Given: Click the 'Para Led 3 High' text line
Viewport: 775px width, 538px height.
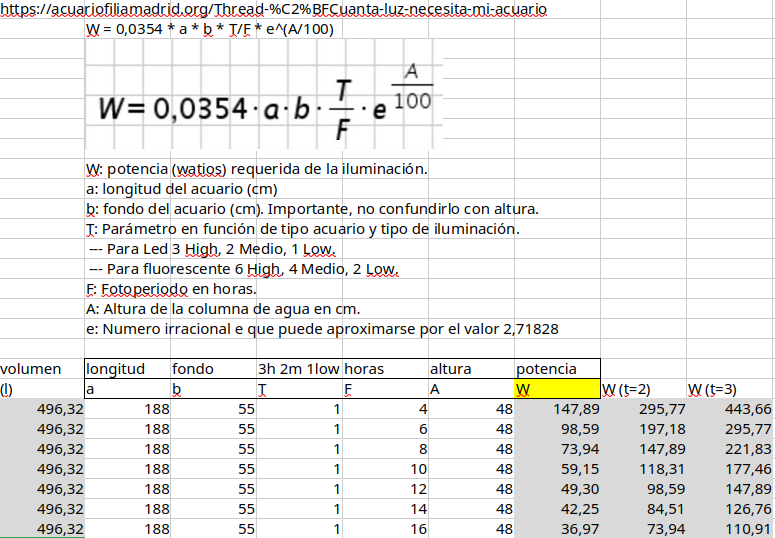Looking at the screenshot, I should [212, 249].
